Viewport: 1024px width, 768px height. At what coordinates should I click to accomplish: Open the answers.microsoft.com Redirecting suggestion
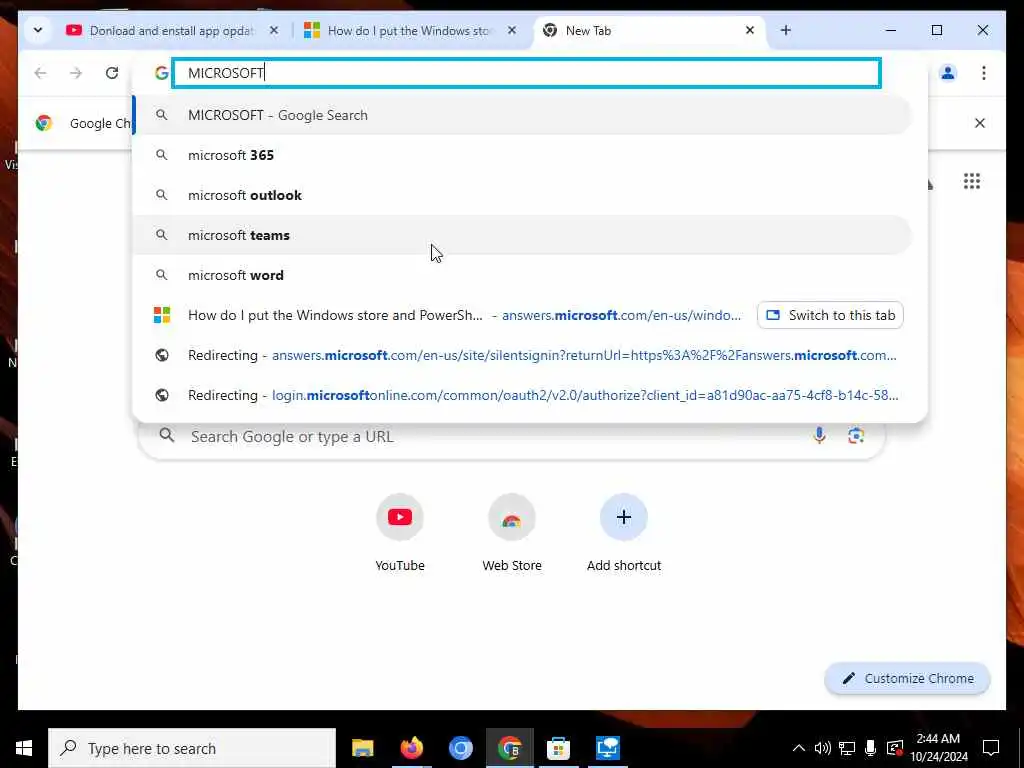(522, 355)
